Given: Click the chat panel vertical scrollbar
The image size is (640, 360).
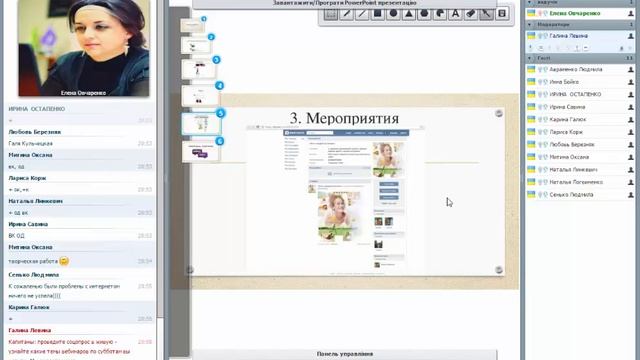Looking at the screenshot, I should tap(160, 180).
